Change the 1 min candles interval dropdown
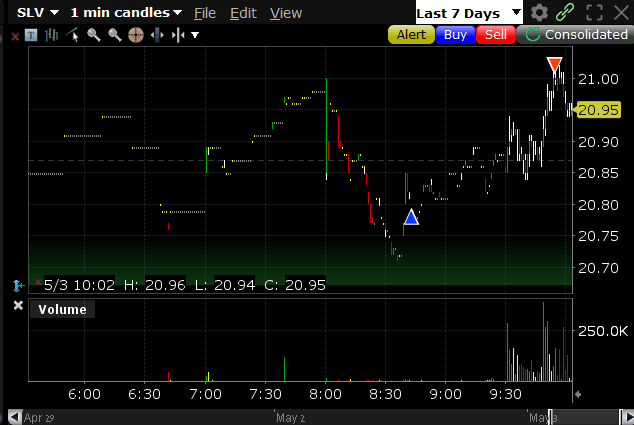Screen dimensions: 634x425 click(x=126, y=13)
